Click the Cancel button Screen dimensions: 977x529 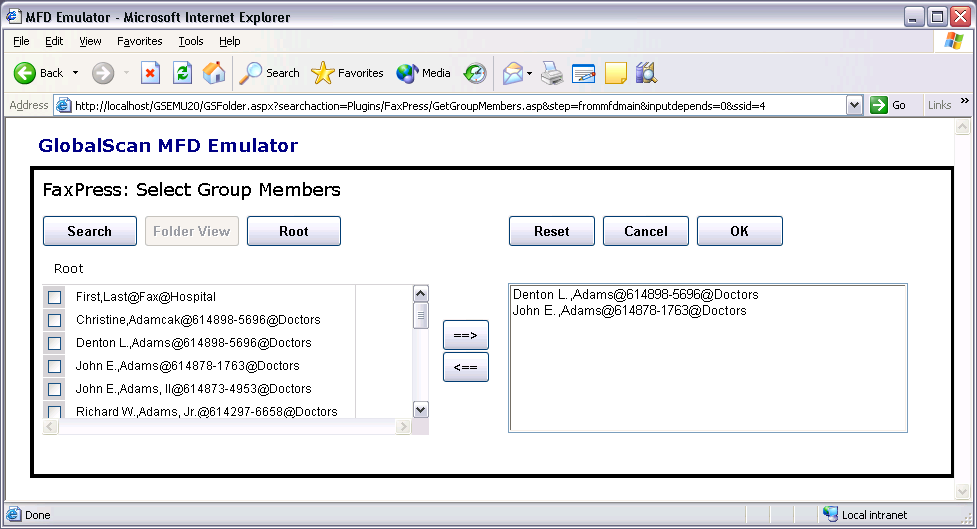click(646, 231)
